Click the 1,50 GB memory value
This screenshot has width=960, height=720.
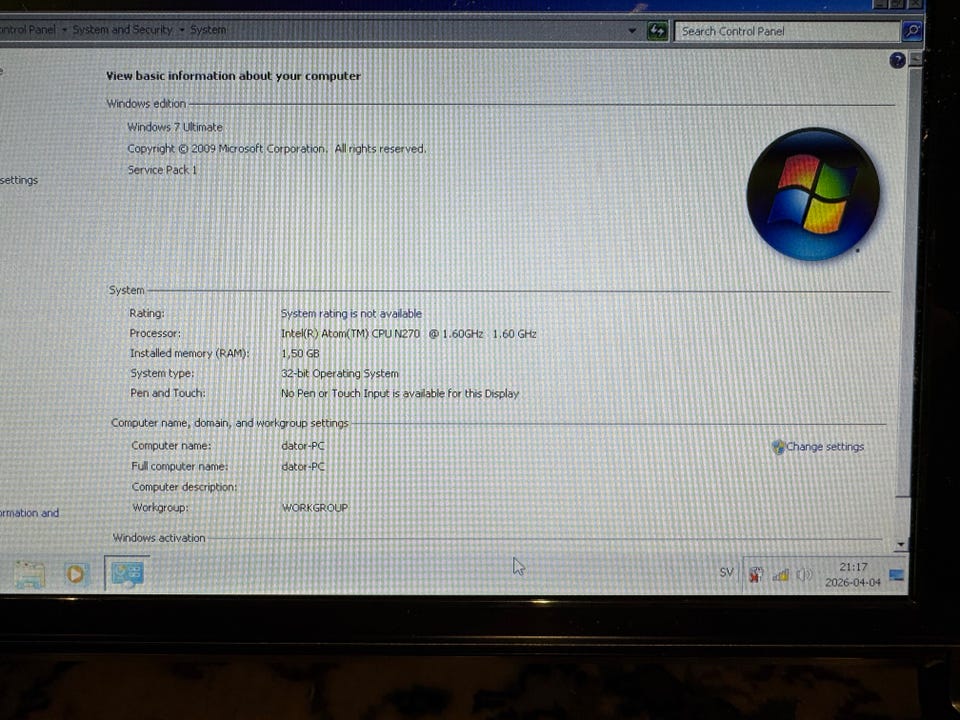tap(300, 353)
